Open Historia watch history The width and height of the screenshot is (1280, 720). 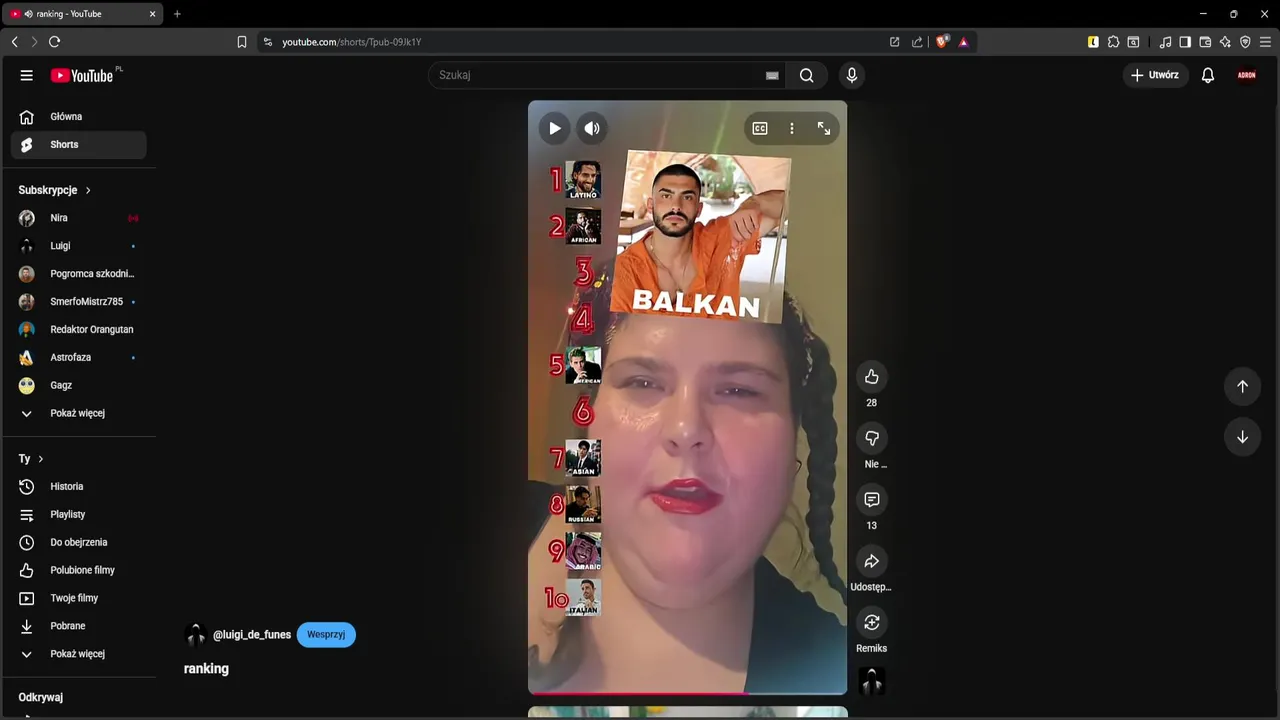tap(79, 487)
